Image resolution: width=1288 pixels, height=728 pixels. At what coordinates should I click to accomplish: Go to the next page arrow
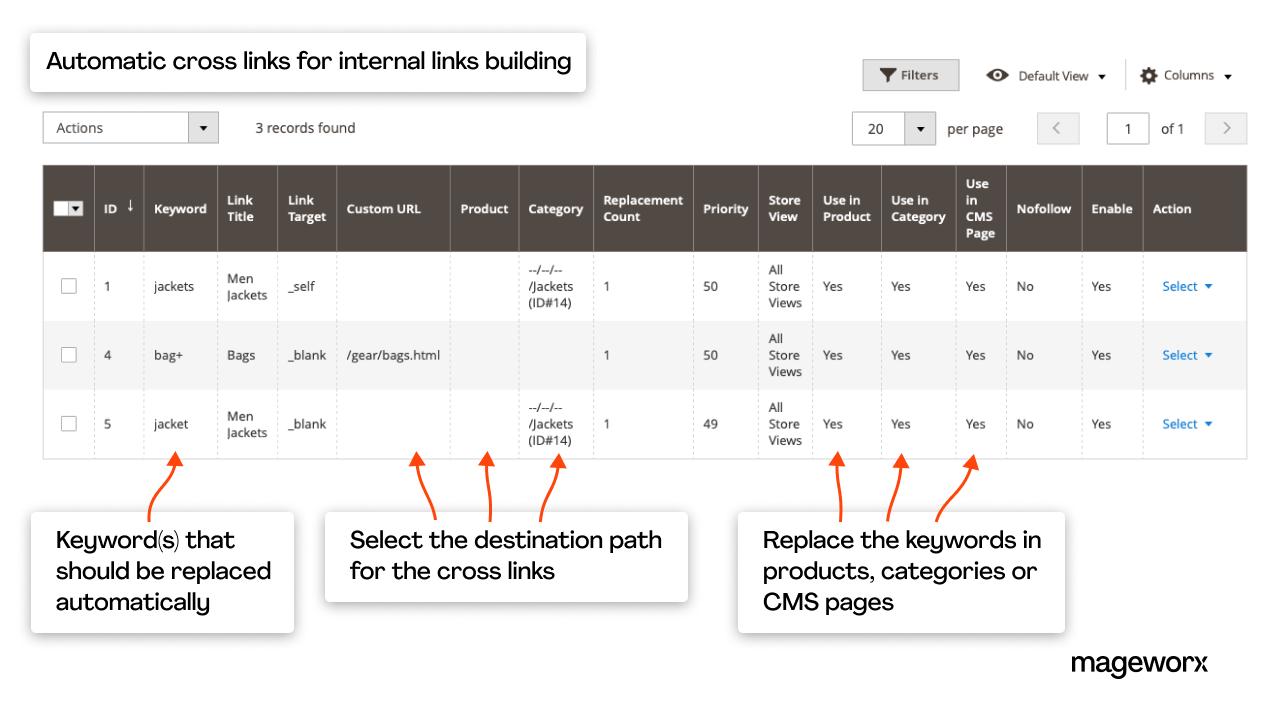(1226, 128)
